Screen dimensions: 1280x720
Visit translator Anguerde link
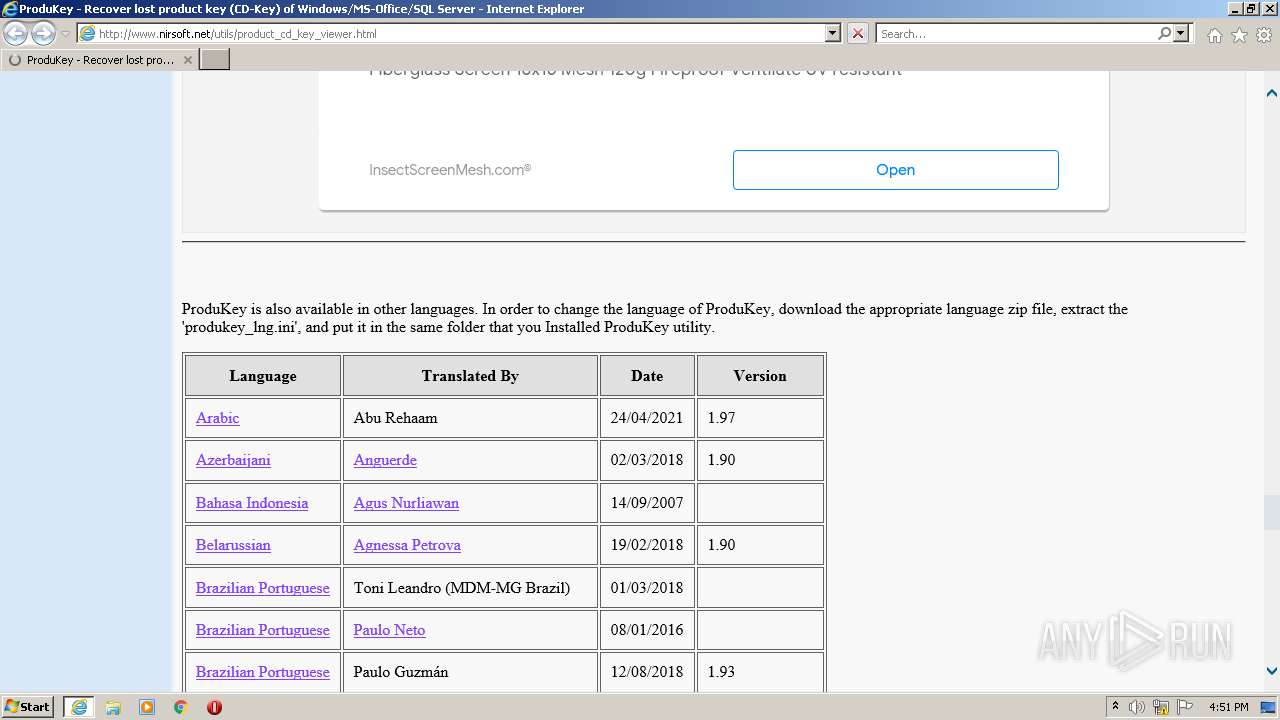pyautogui.click(x=385, y=460)
